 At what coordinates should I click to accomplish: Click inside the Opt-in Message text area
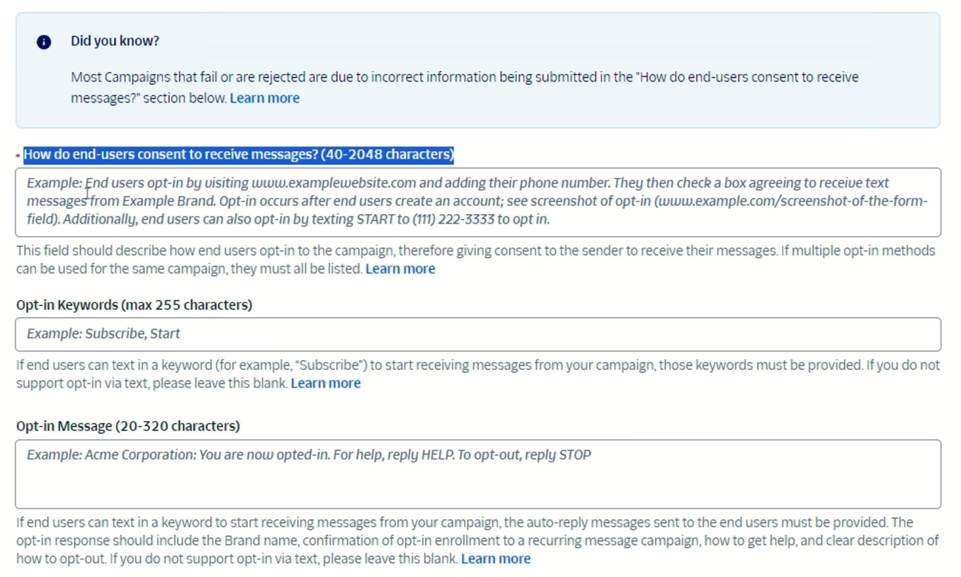pyautogui.click(x=478, y=474)
